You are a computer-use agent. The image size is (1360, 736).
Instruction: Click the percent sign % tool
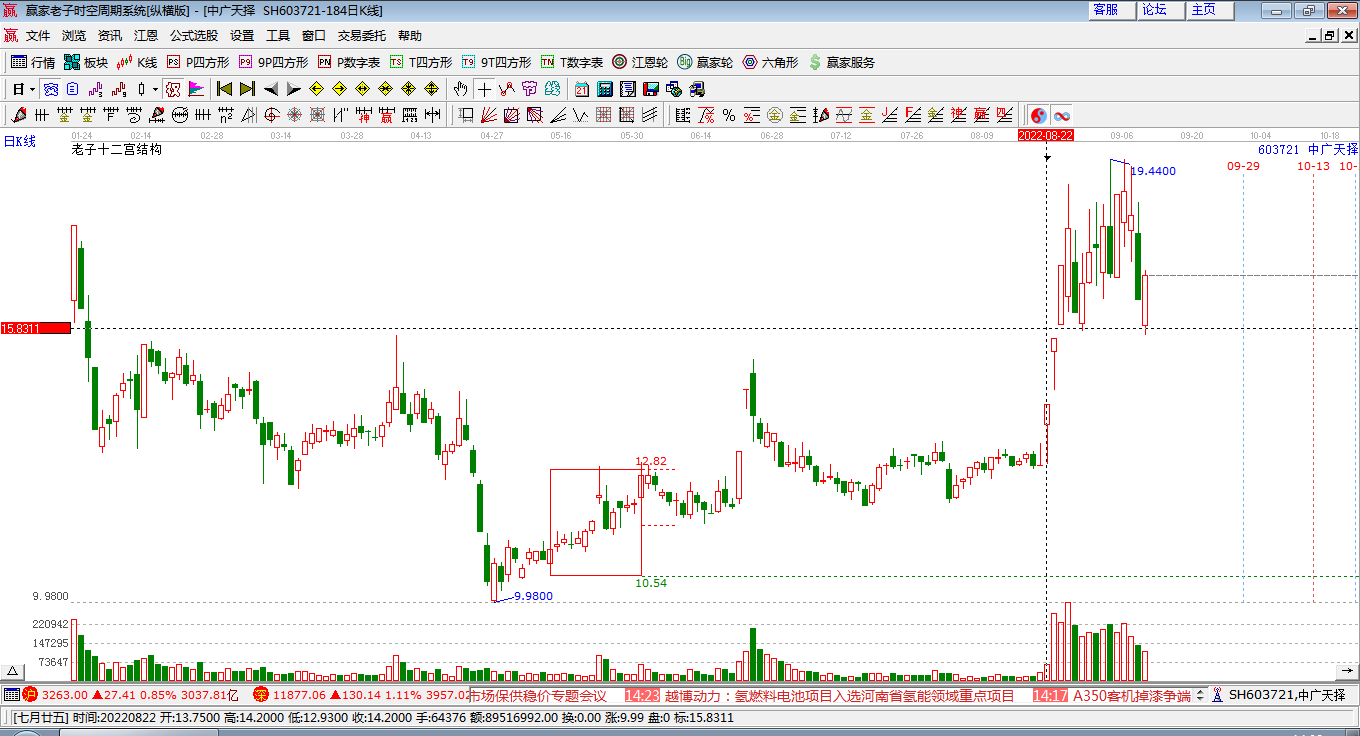point(729,115)
